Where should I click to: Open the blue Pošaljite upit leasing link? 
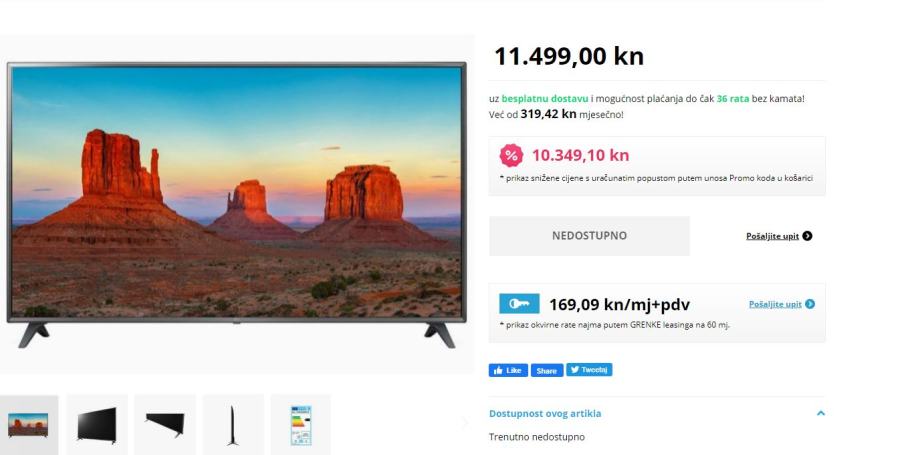click(775, 304)
